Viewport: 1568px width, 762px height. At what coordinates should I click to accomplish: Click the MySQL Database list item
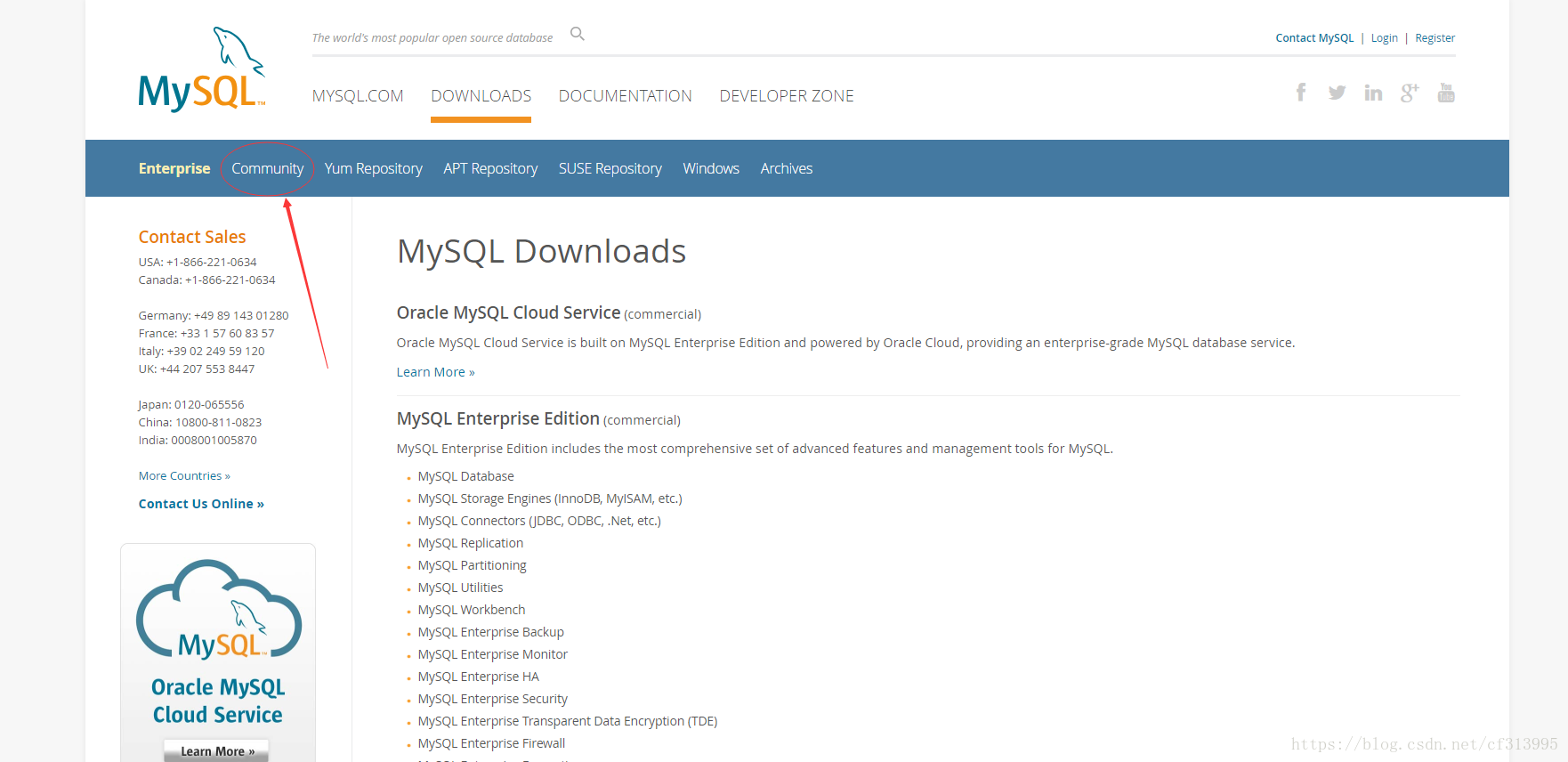coord(466,476)
